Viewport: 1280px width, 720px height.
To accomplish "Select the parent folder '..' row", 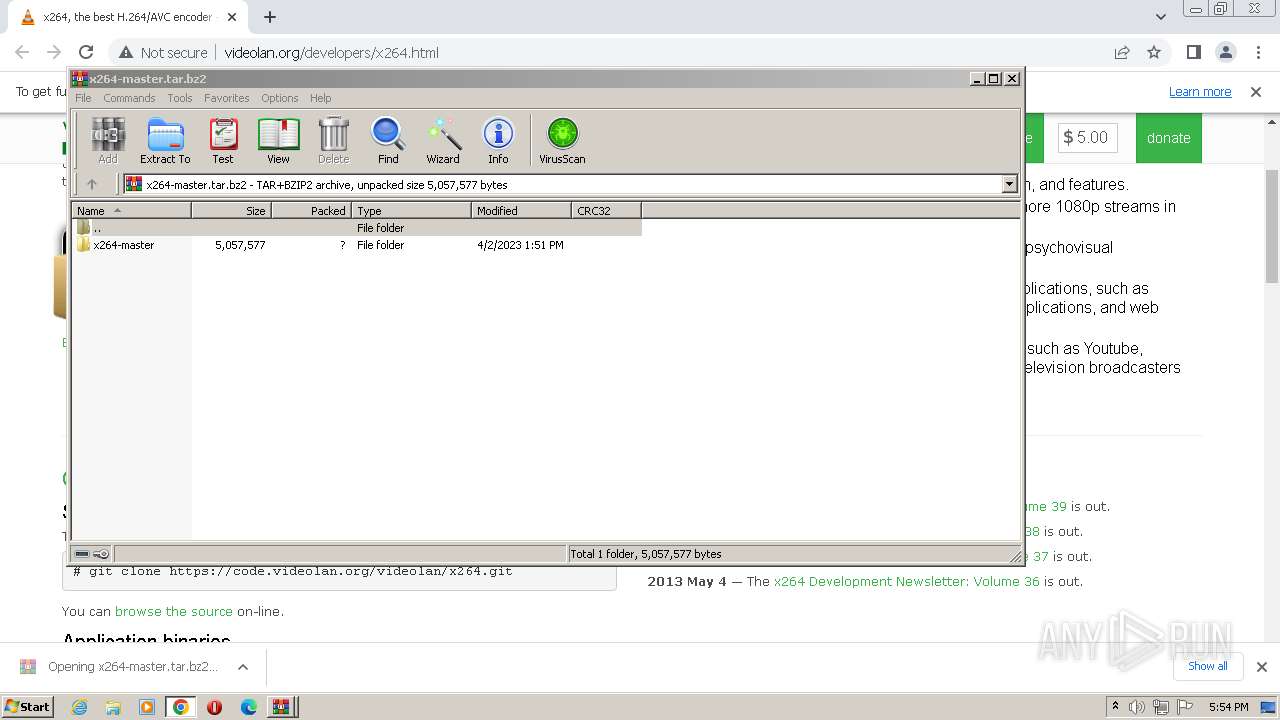I will coord(357,228).
